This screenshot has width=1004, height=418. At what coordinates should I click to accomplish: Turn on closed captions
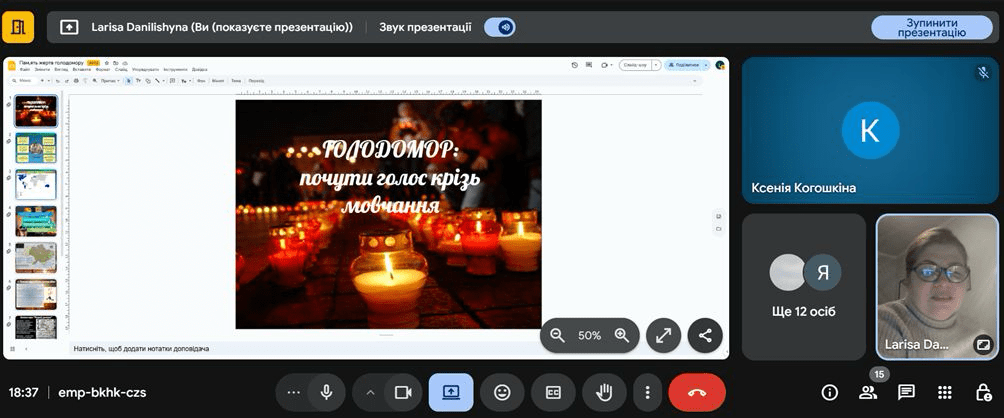553,393
